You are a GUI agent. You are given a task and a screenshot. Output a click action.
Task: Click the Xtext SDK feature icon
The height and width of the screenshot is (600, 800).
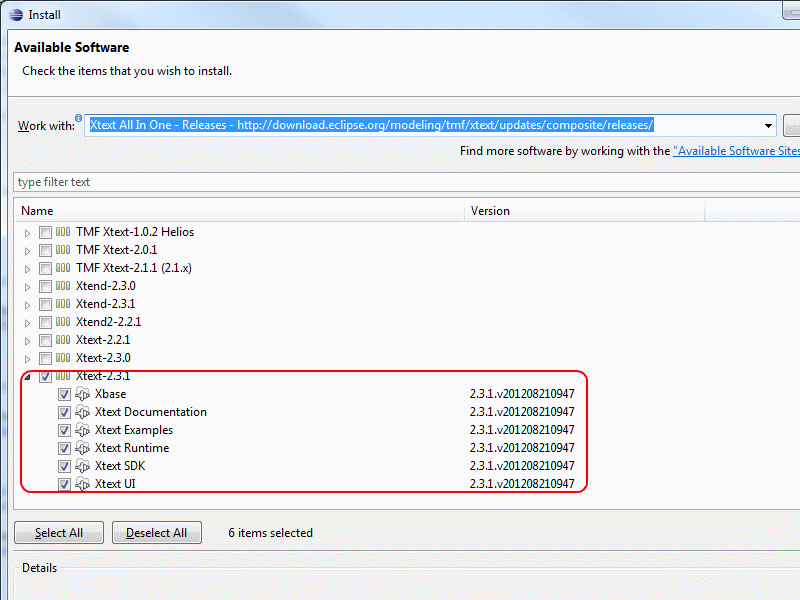[x=82, y=466]
